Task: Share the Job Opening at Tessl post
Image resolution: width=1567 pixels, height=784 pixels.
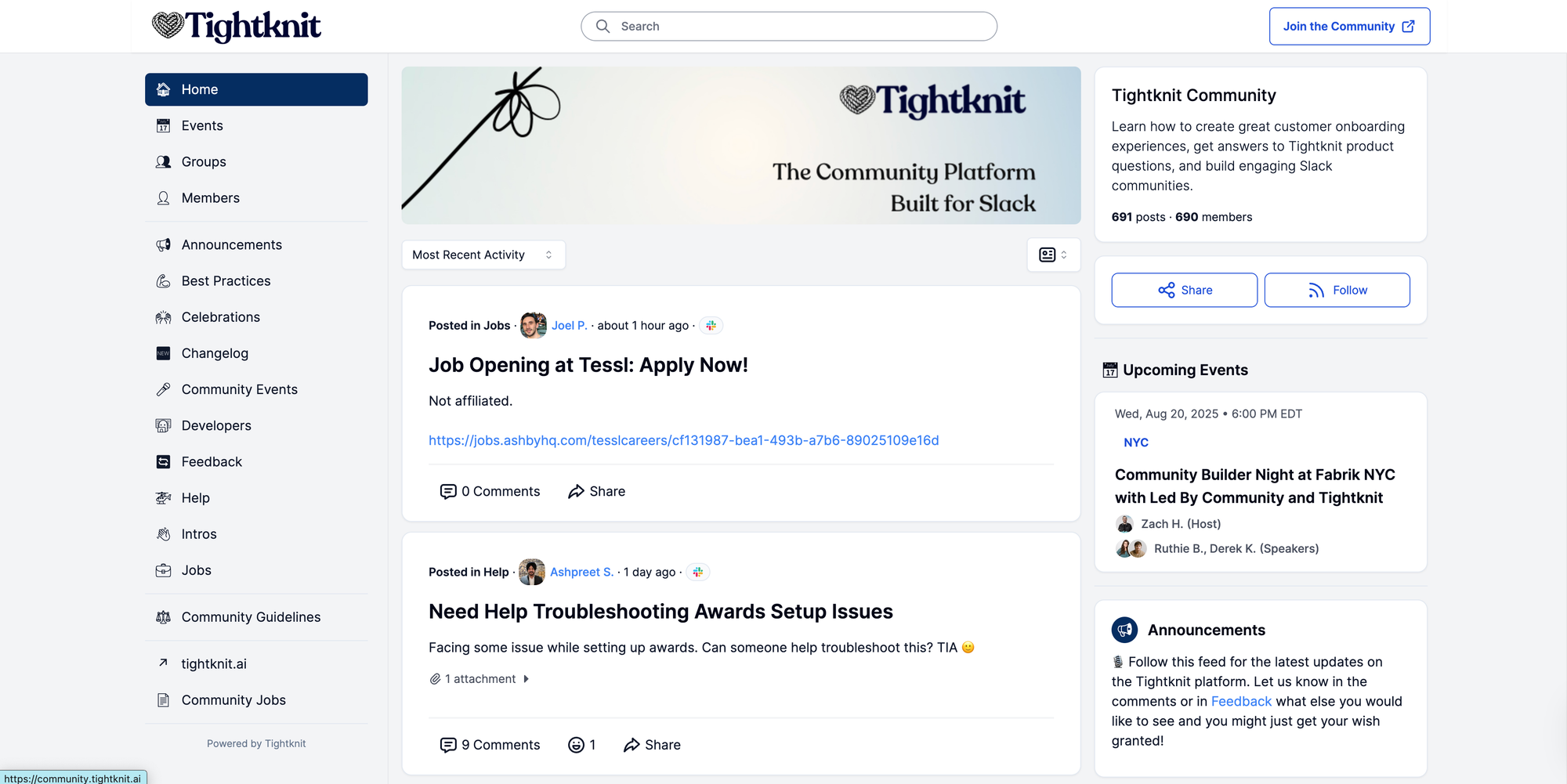Action: pyautogui.click(x=597, y=492)
